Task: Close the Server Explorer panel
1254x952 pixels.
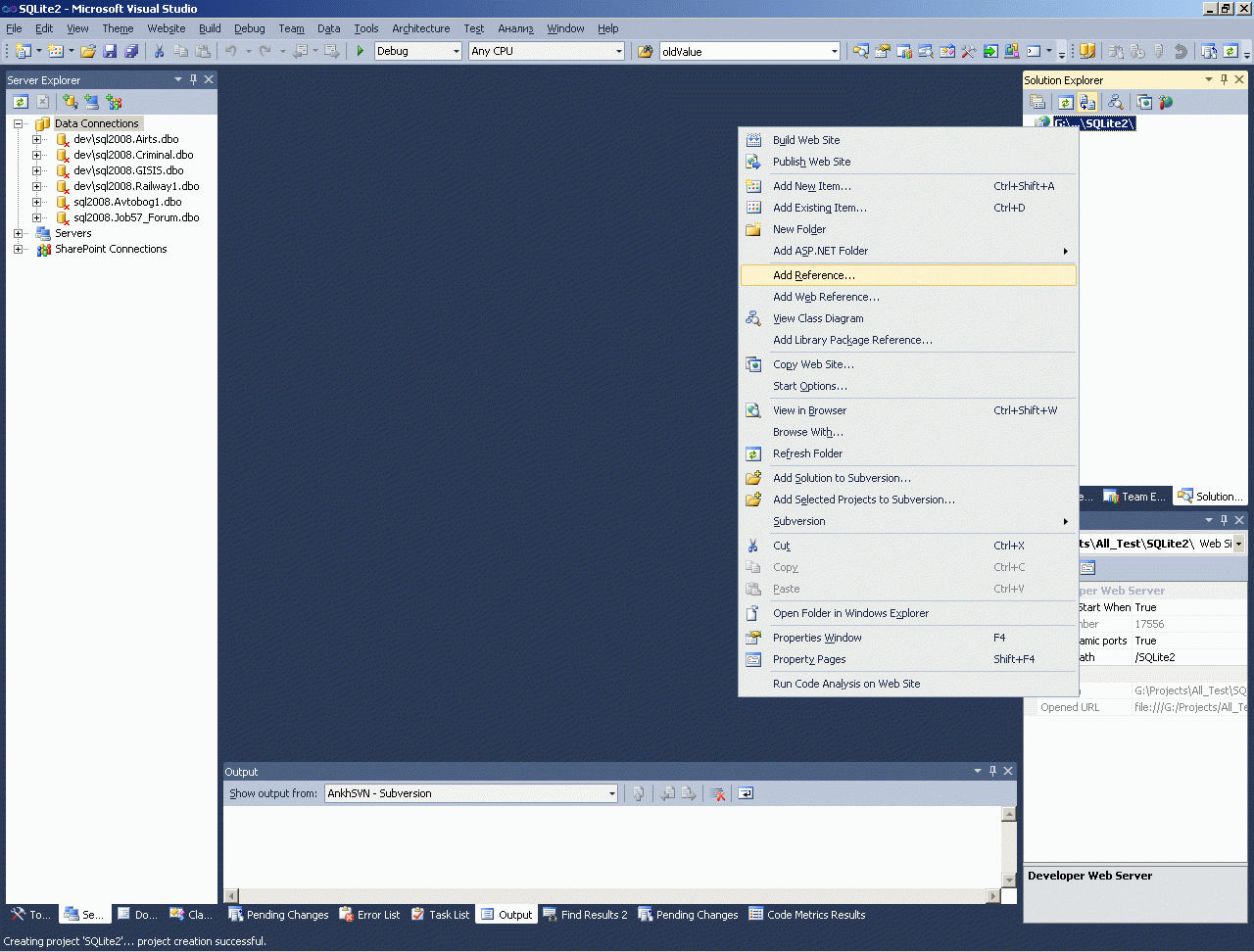Action: [209, 79]
